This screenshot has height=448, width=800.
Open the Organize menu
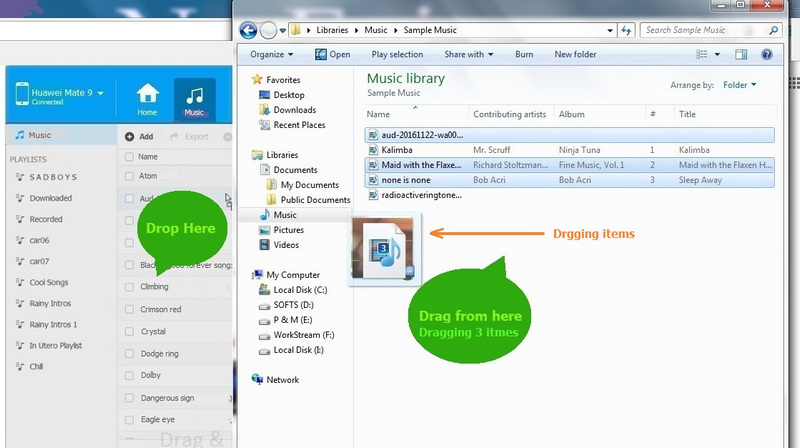[x=271, y=54]
